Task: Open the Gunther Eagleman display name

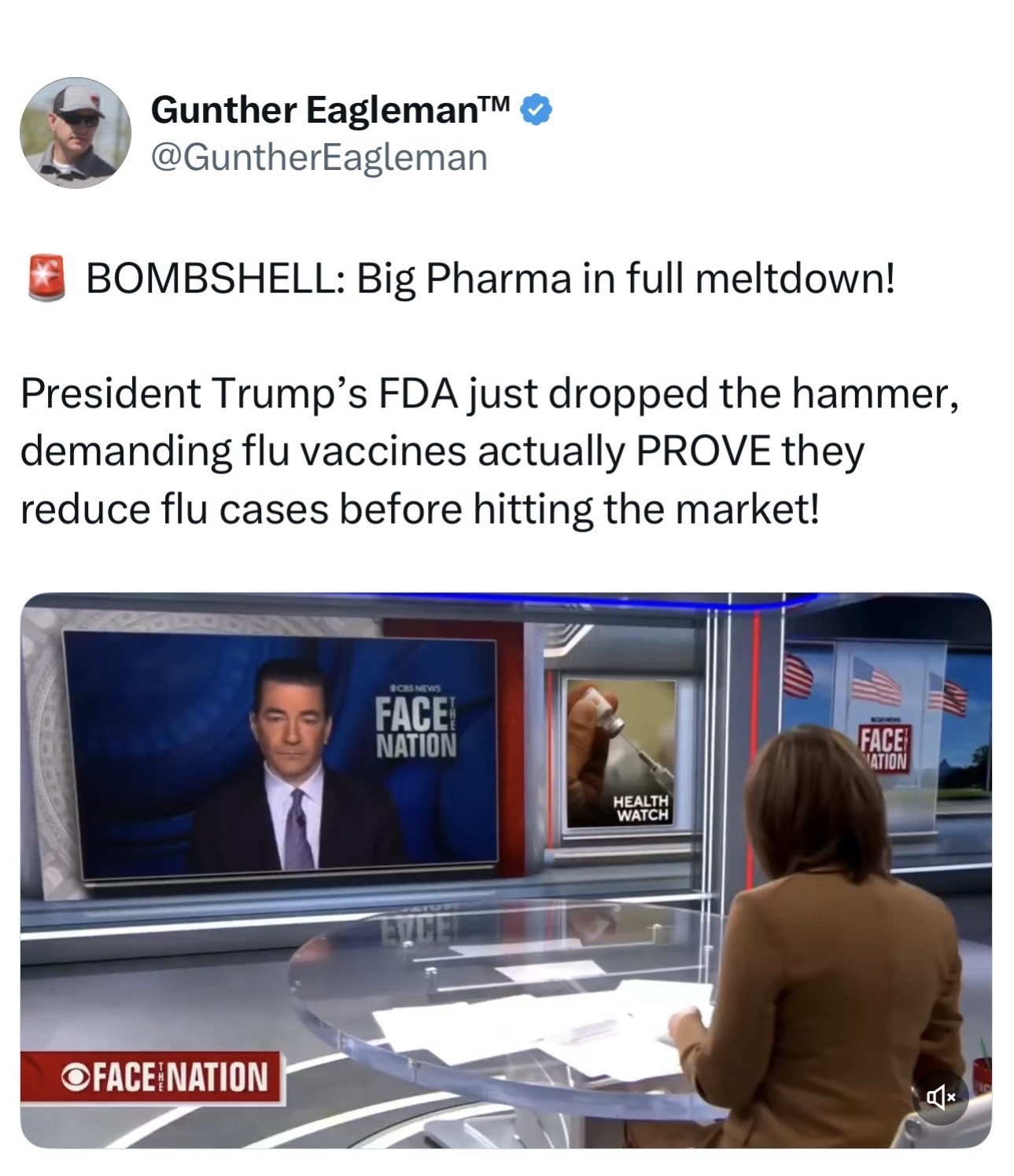Action: click(x=330, y=109)
